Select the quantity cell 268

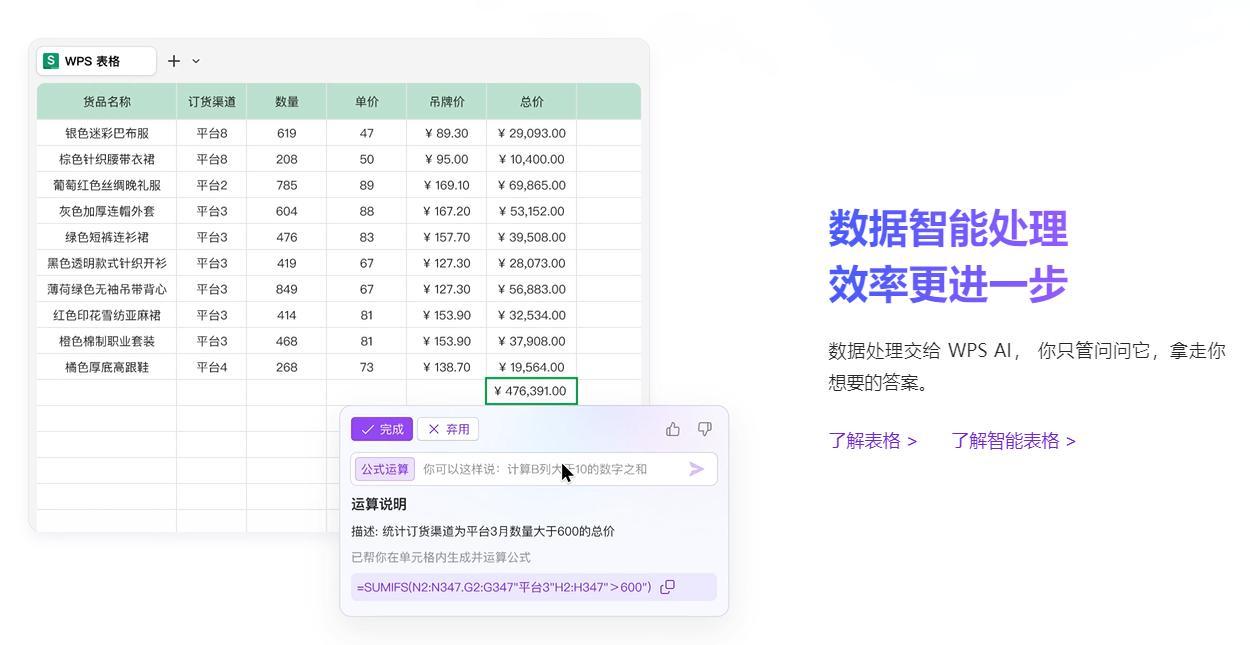[x=287, y=367]
